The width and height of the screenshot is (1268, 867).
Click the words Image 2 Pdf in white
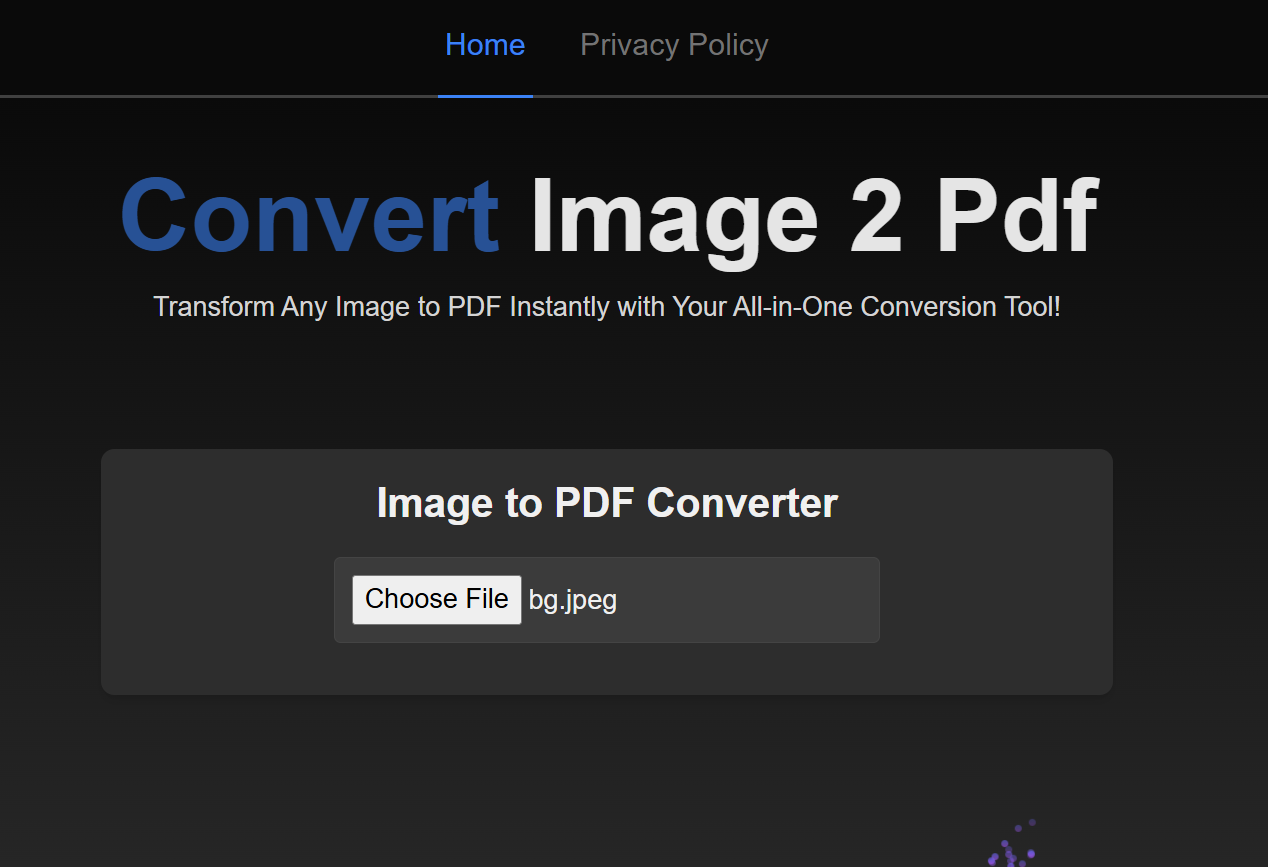pos(812,214)
